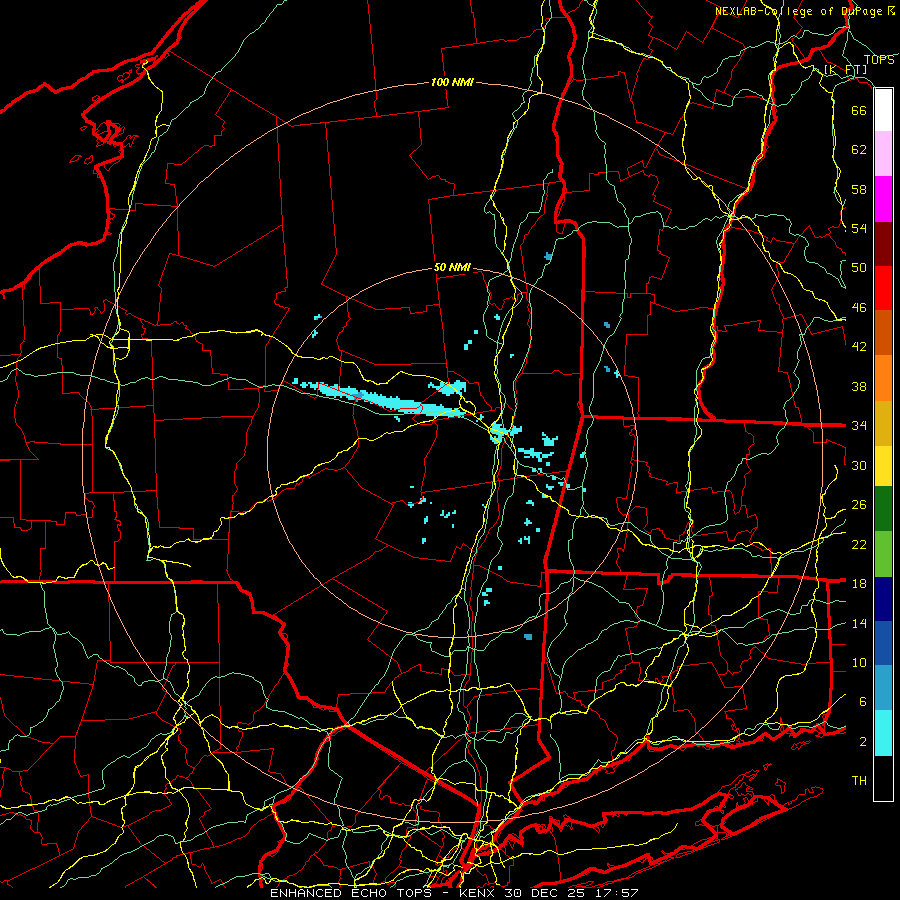Viewport: 900px width, 900px height.
Task: Click the legend value '54'
Action: (859, 228)
